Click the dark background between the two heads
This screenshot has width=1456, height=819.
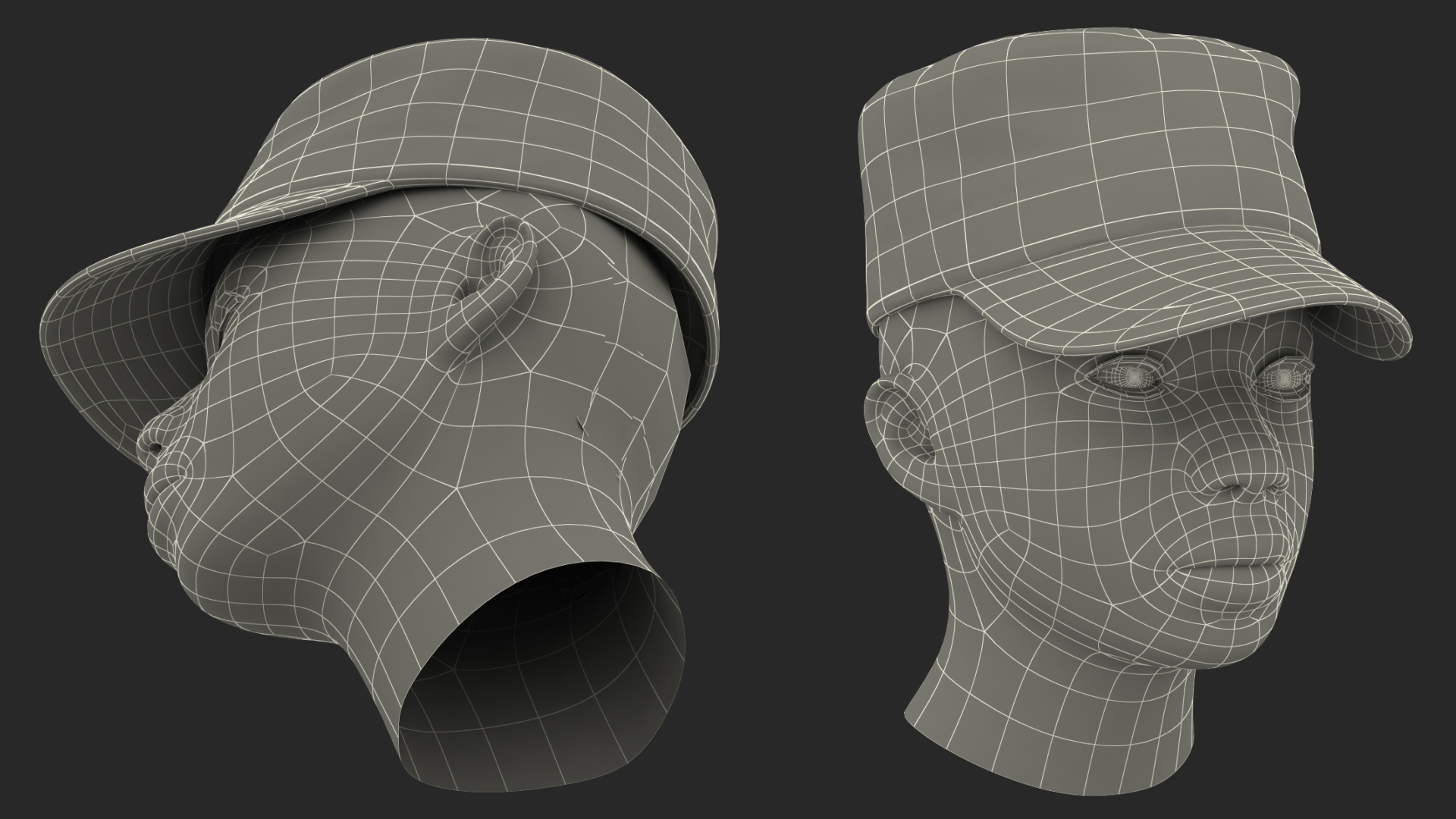coord(789,409)
